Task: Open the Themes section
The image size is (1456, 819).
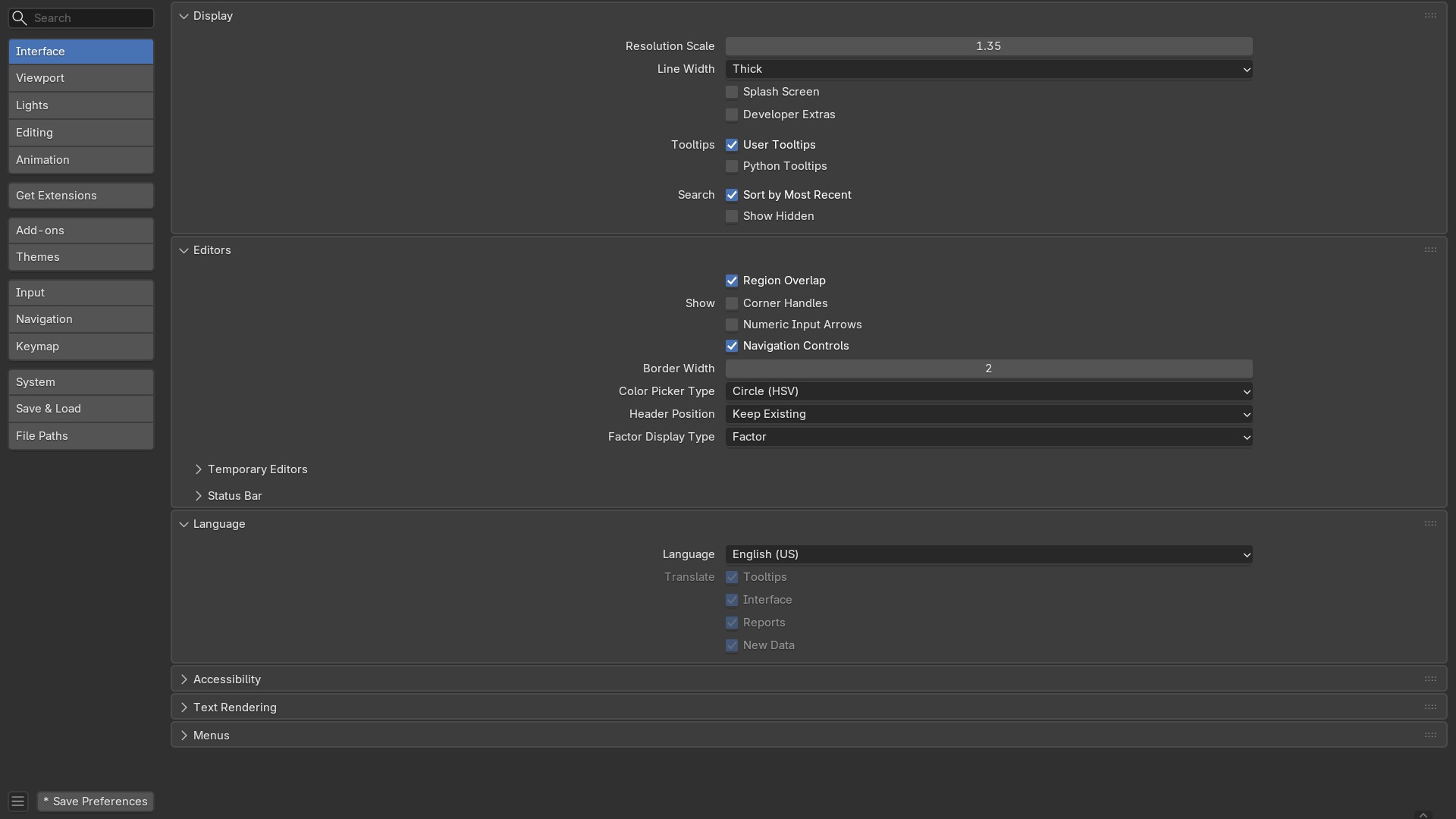Action: (81, 257)
